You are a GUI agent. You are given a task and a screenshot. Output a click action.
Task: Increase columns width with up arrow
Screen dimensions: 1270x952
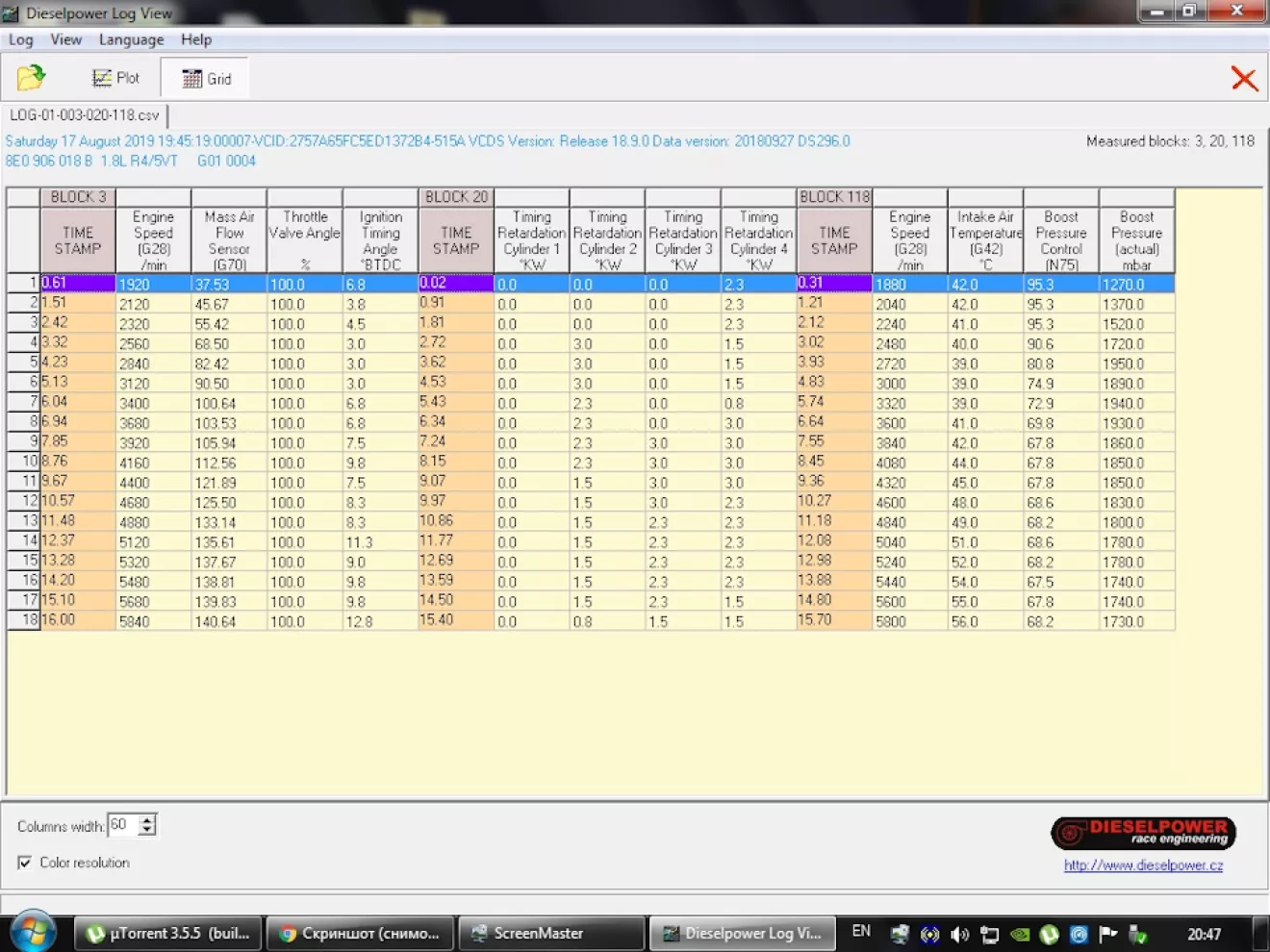[147, 820]
